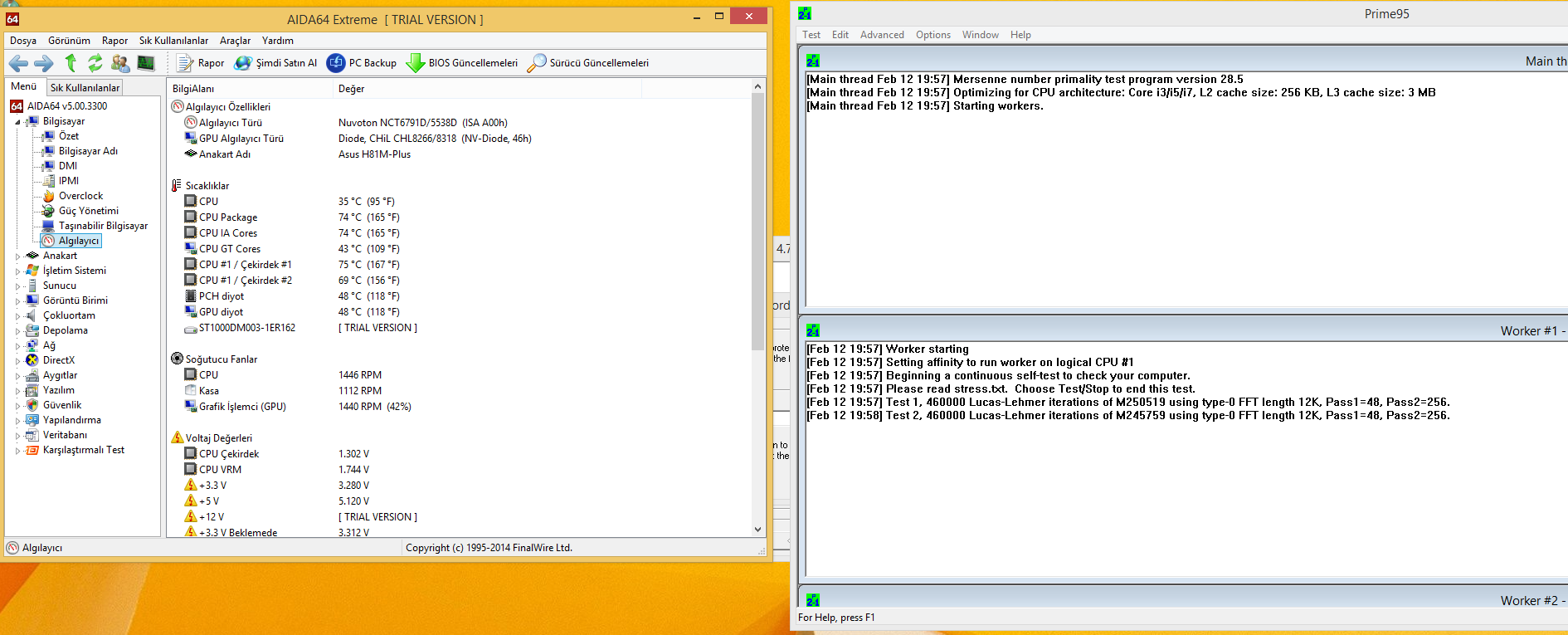Select the PCH diyot row
The width and height of the screenshot is (1568, 635).
(x=459, y=296)
